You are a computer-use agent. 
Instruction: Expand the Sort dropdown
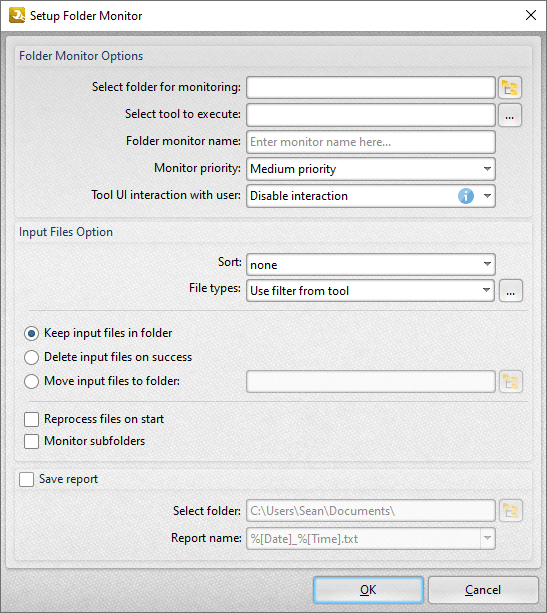point(371,265)
